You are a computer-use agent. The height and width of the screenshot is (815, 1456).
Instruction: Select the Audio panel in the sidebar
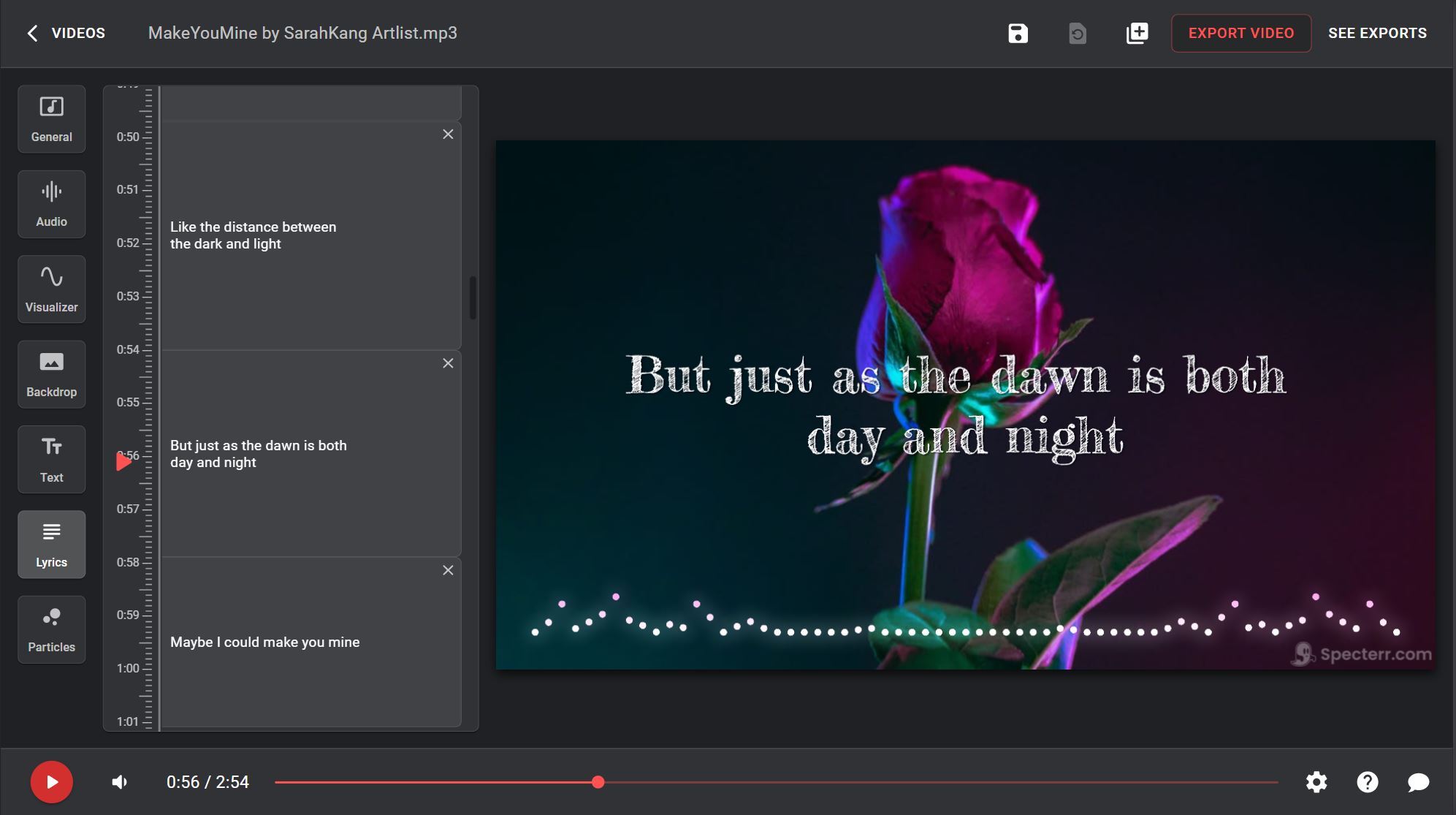[51, 203]
